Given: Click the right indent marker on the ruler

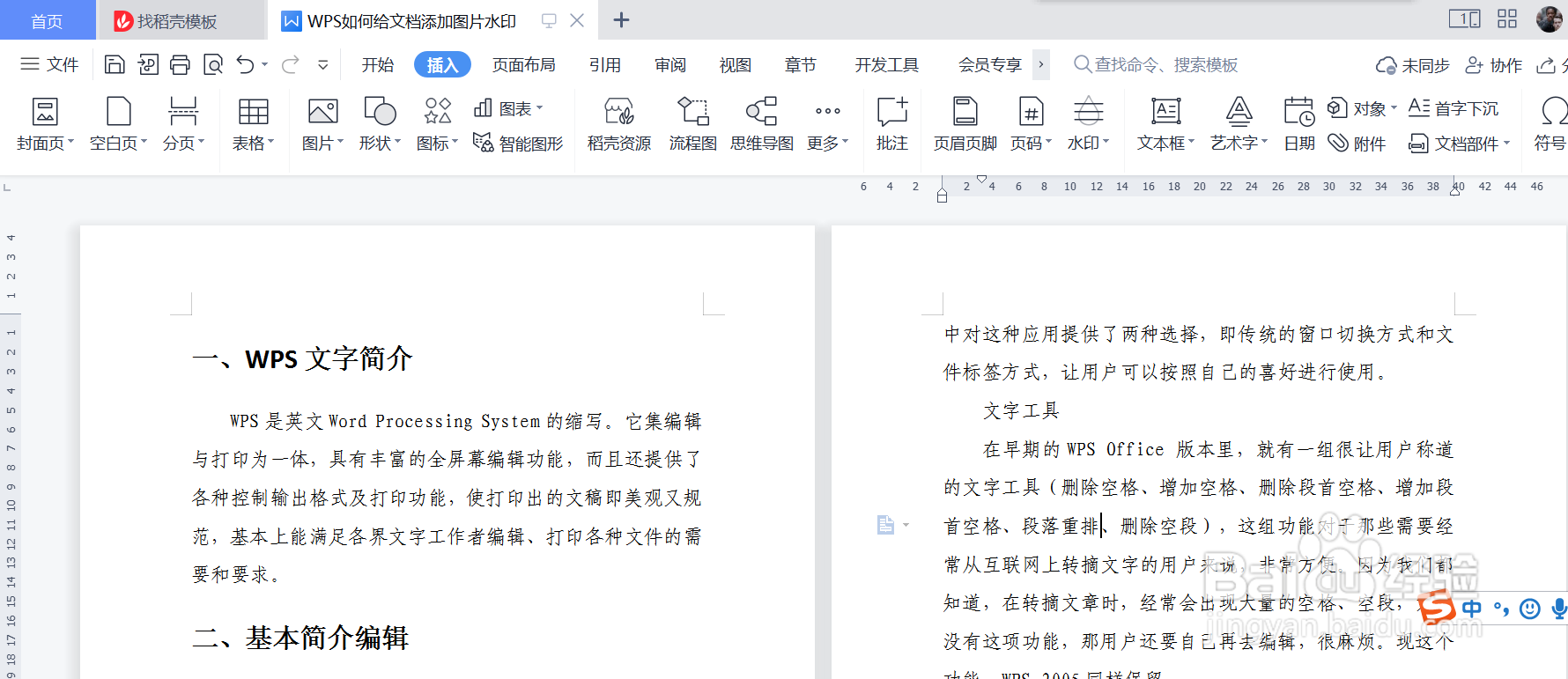Looking at the screenshot, I should (x=1454, y=191).
